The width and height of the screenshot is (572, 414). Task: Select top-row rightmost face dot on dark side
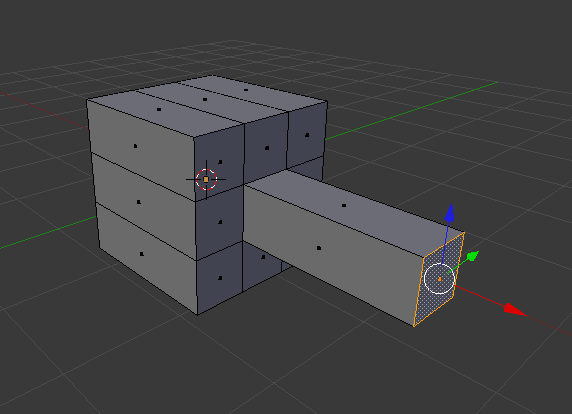coord(307,135)
